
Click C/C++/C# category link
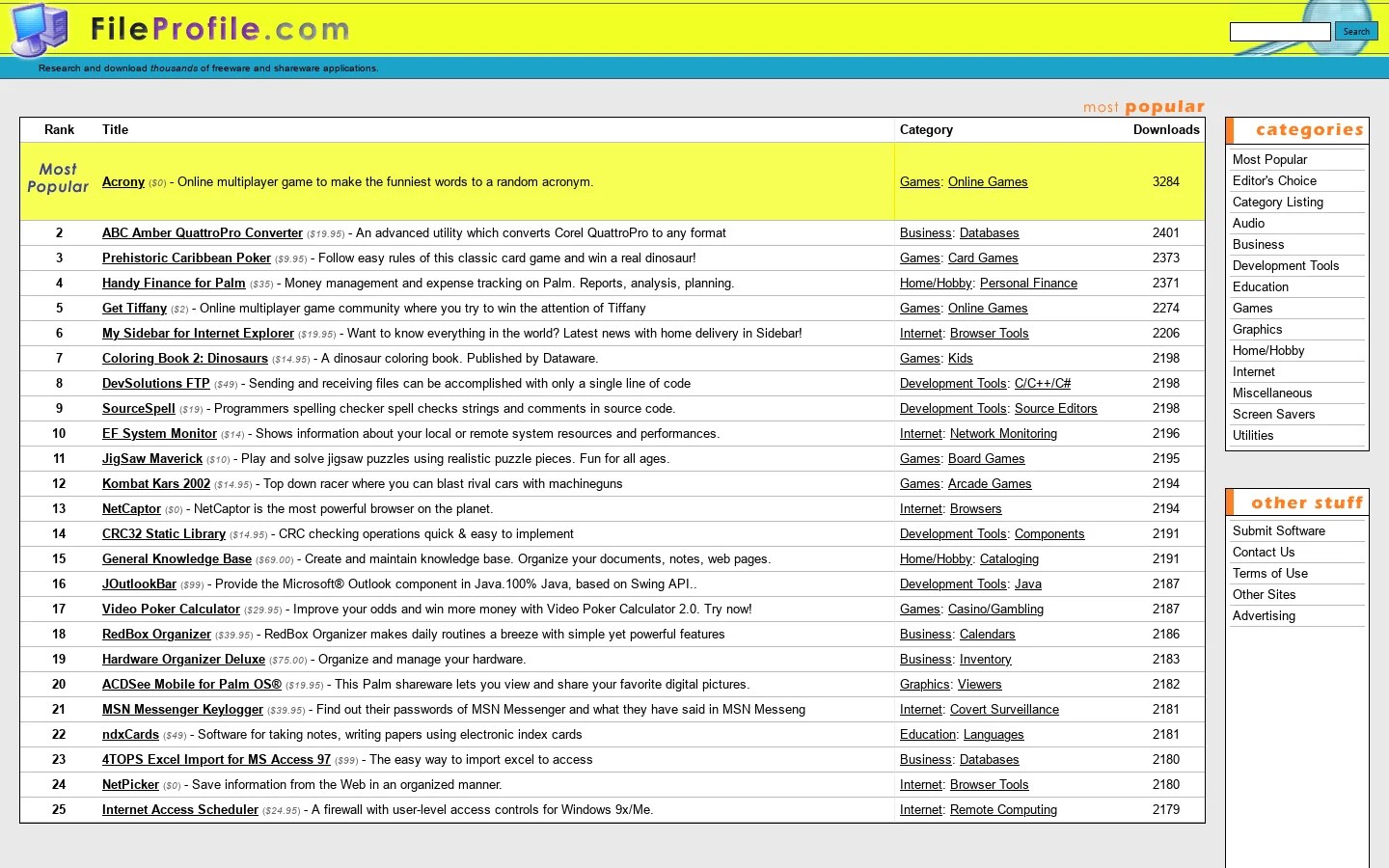point(1043,384)
